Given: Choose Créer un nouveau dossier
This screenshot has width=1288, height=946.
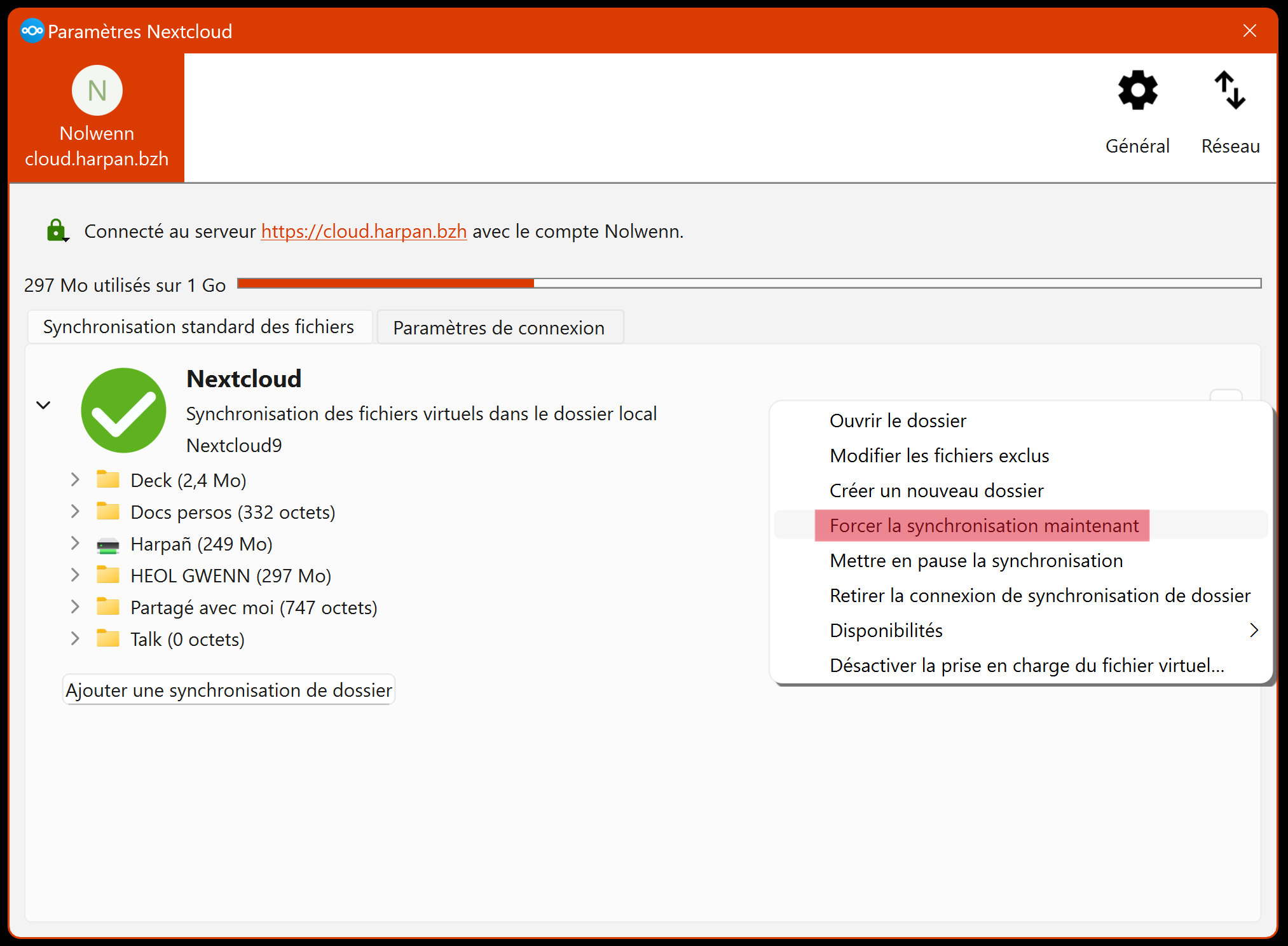Looking at the screenshot, I should point(1021,490).
